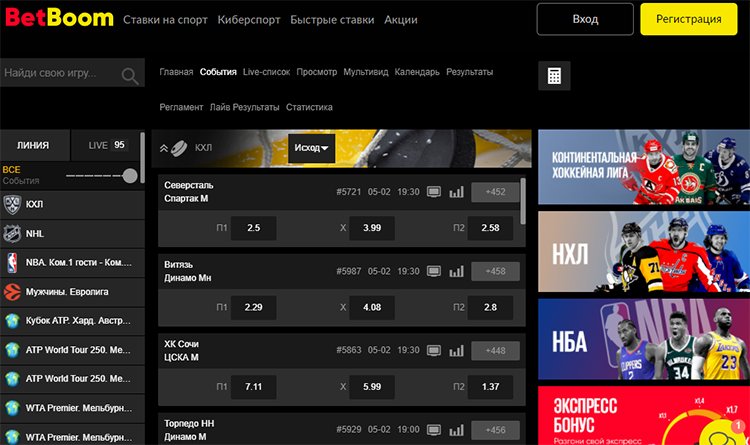
Task: Open Регламент link
Action: pyautogui.click(x=181, y=107)
